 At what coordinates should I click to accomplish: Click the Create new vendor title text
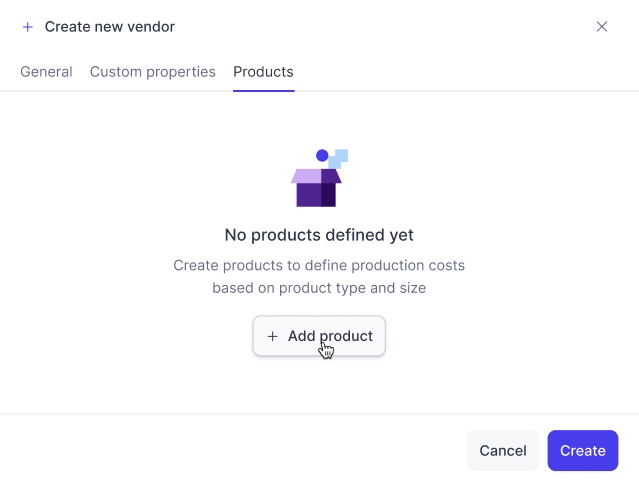(110, 27)
